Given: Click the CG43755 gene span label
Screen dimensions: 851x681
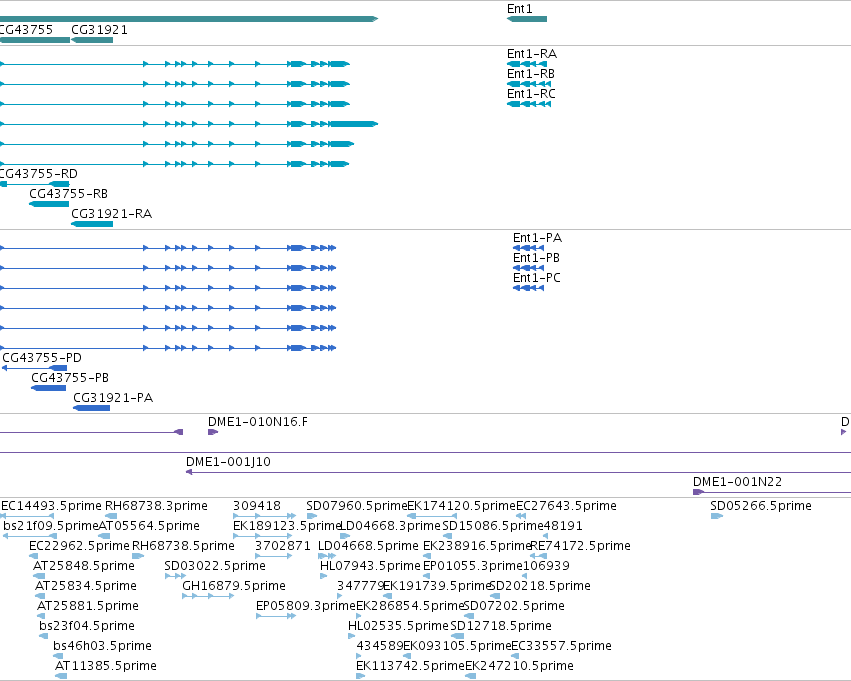Looking at the screenshot, I should point(26,30).
